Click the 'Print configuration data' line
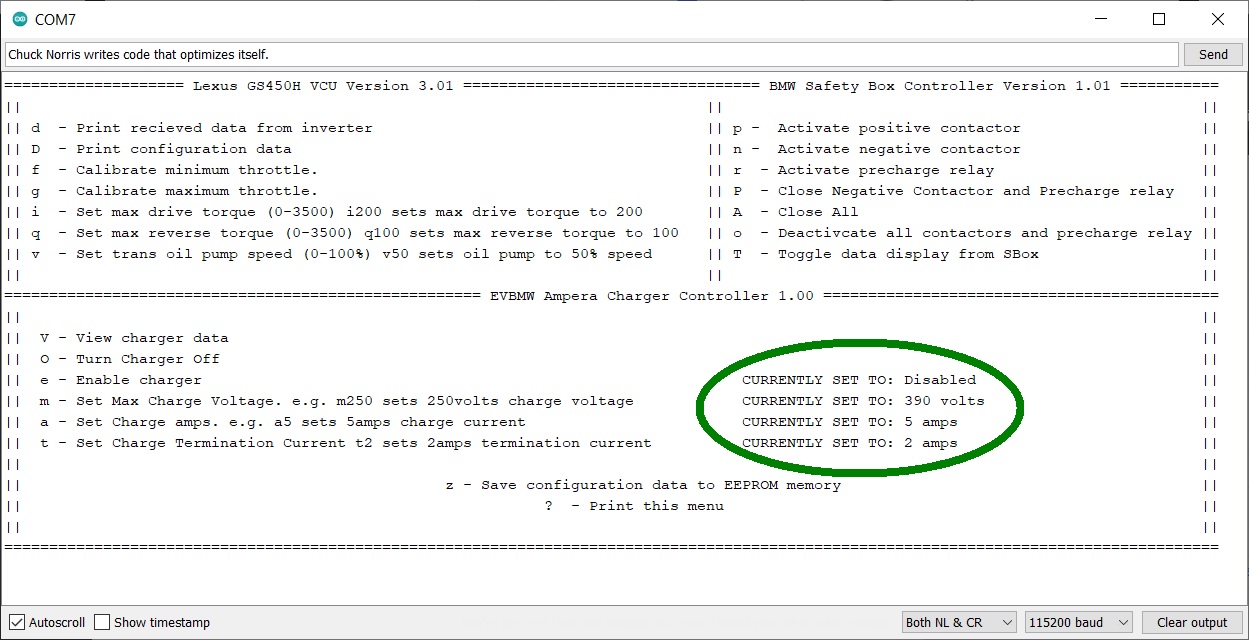1249x640 pixels. pos(161,149)
